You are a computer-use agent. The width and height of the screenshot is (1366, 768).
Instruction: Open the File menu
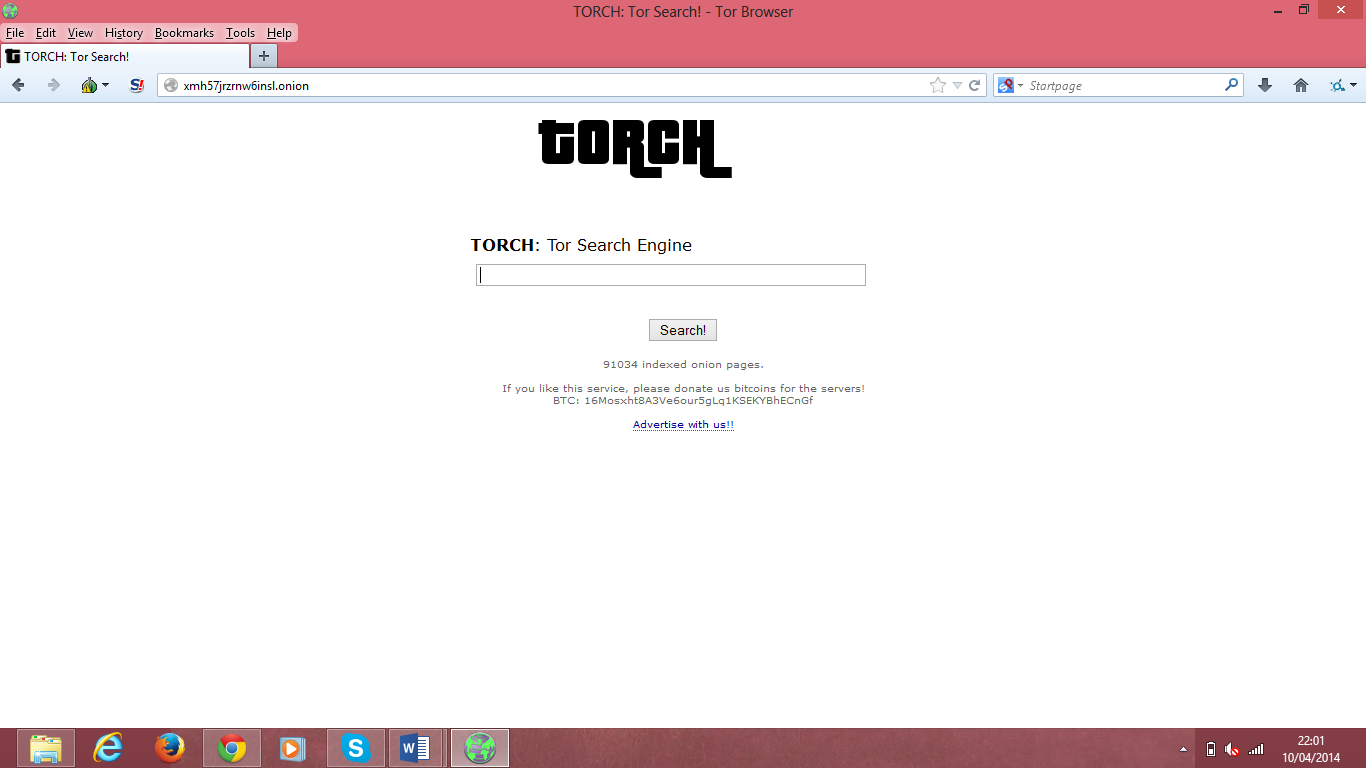click(15, 33)
